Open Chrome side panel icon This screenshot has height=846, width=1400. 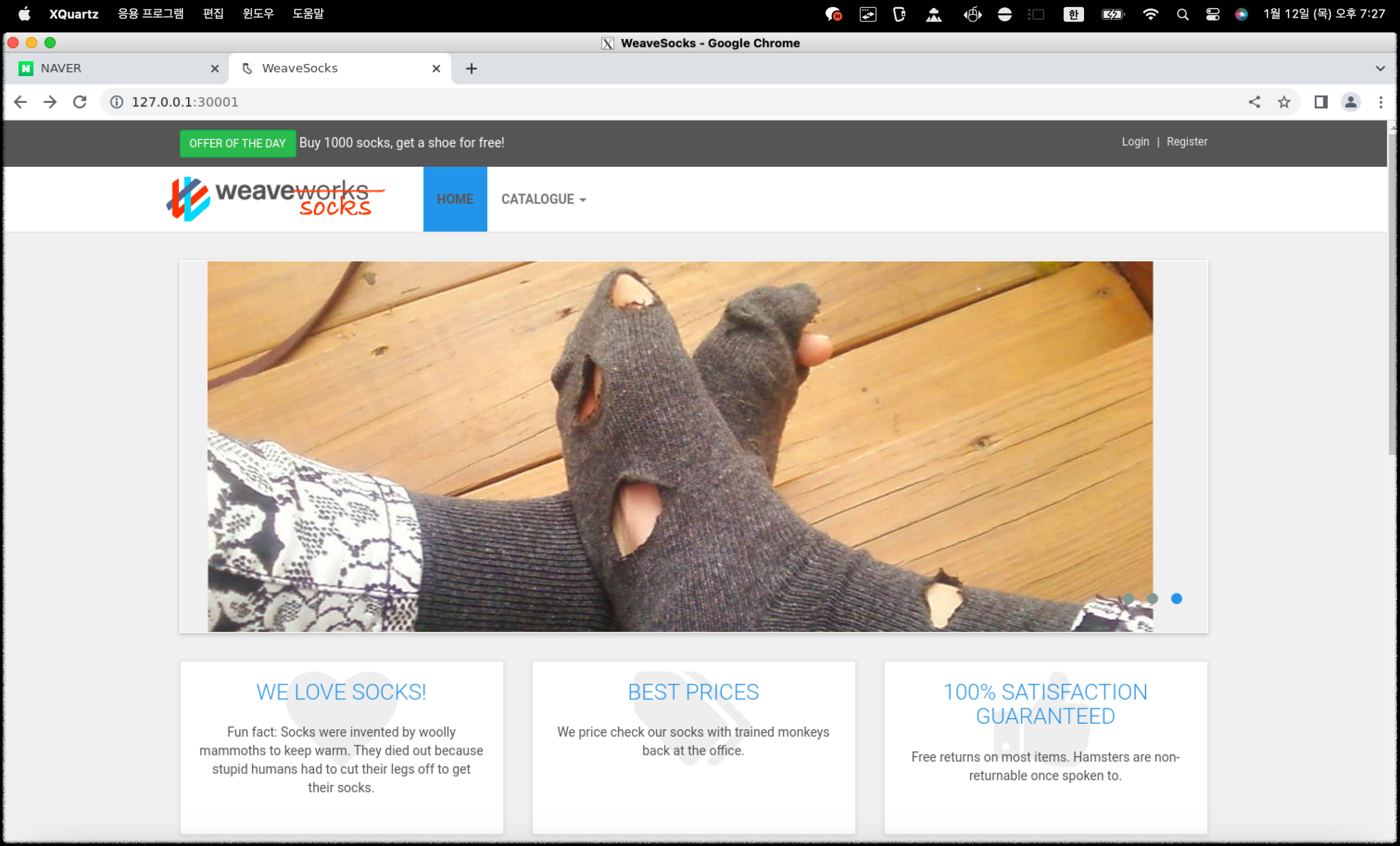[1321, 102]
